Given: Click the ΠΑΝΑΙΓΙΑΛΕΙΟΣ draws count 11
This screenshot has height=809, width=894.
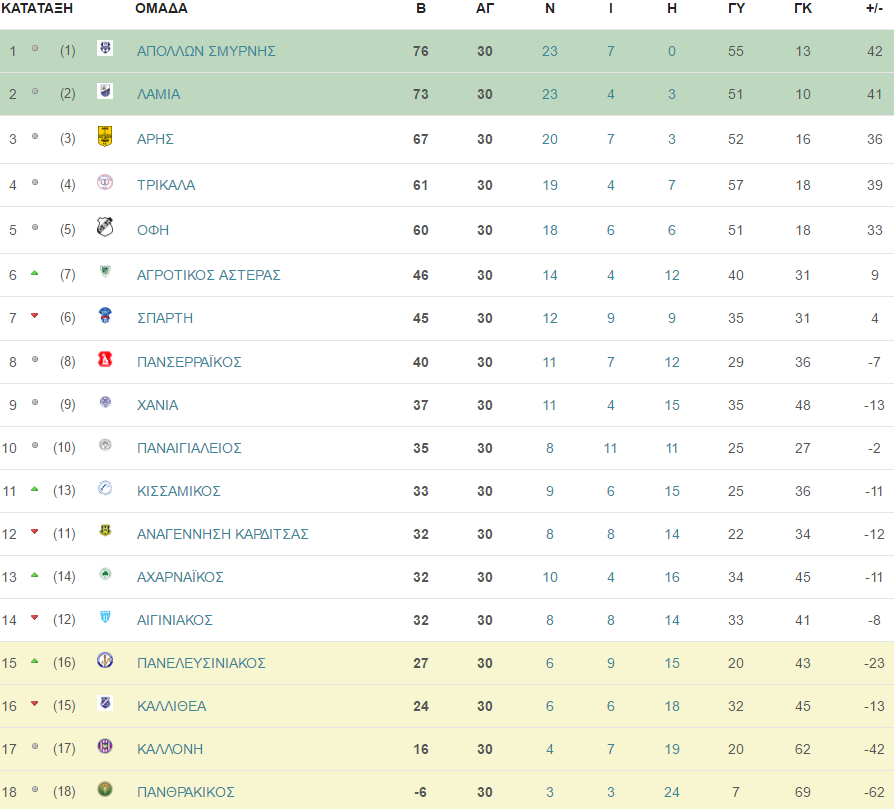Looking at the screenshot, I should pyautogui.click(x=611, y=448).
